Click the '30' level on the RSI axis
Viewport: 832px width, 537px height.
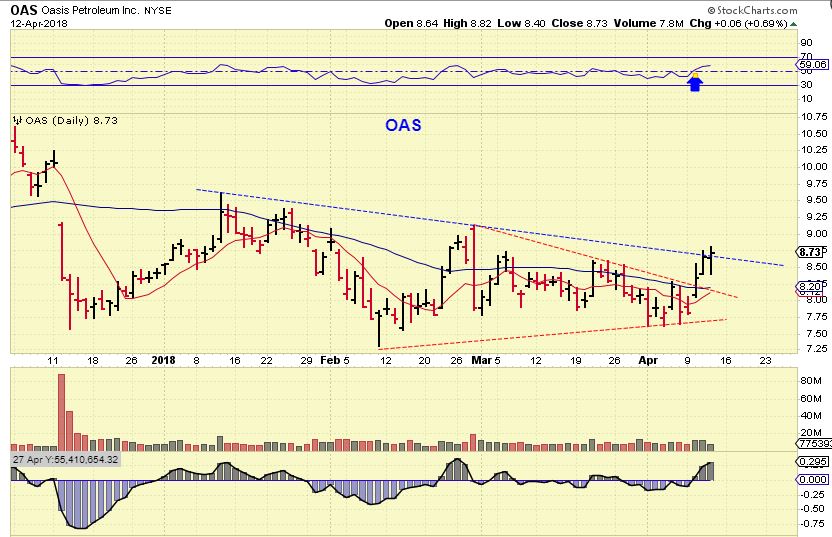tap(807, 84)
